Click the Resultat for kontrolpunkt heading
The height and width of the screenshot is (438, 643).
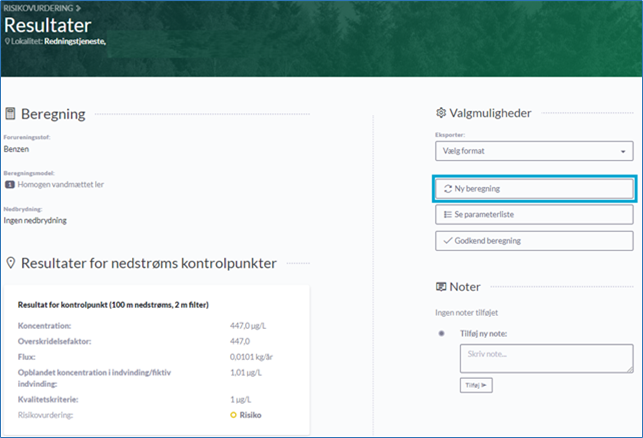click(113, 305)
